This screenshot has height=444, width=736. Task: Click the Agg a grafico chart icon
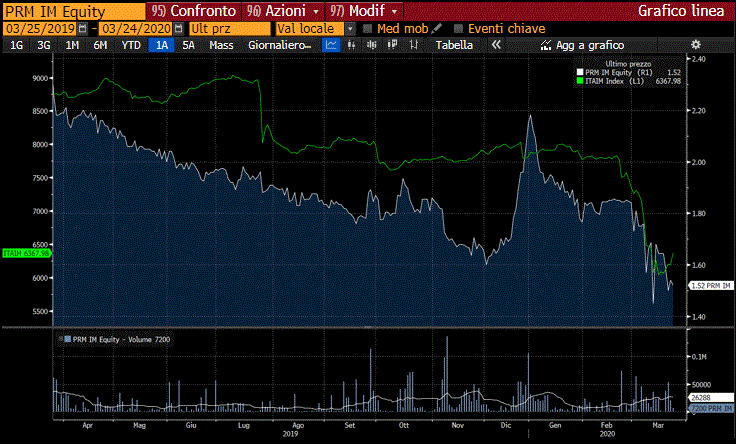[x=545, y=45]
